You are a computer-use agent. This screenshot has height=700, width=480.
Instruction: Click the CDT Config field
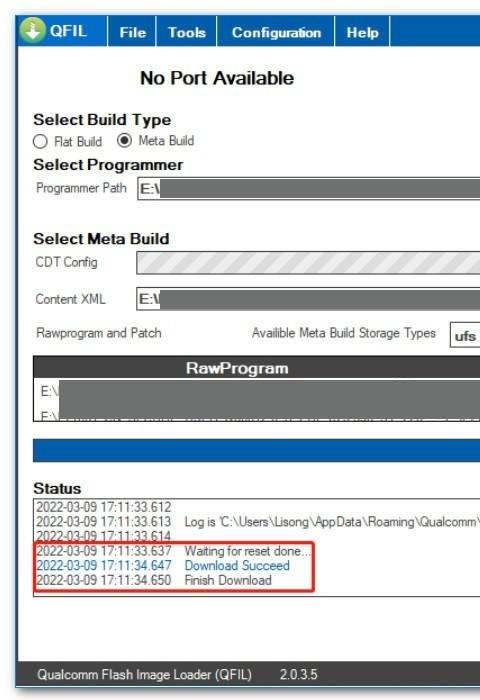(x=308, y=262)
